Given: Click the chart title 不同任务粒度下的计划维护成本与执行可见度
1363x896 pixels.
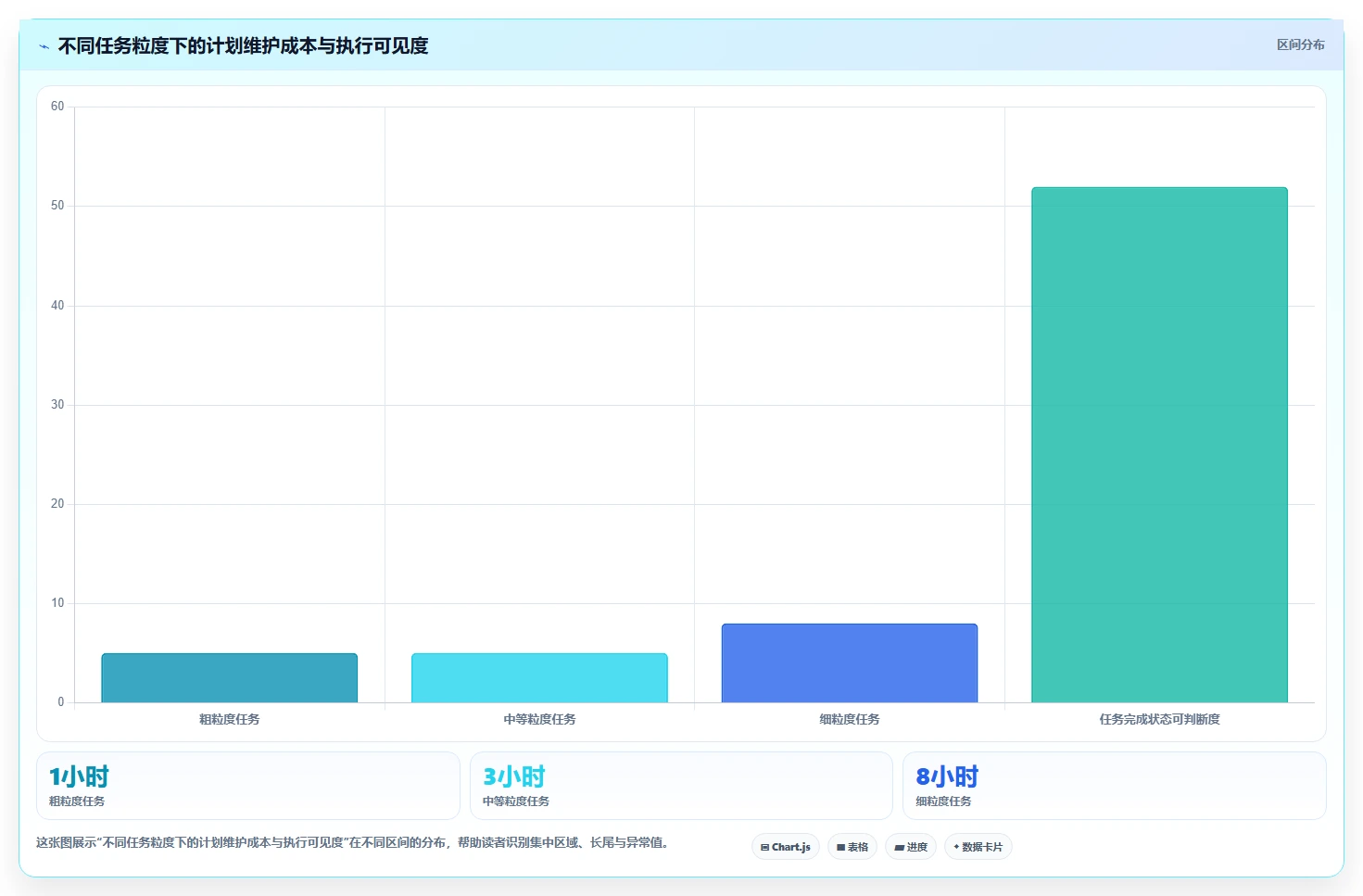Looking at the screenshot, I should (243, 45).
